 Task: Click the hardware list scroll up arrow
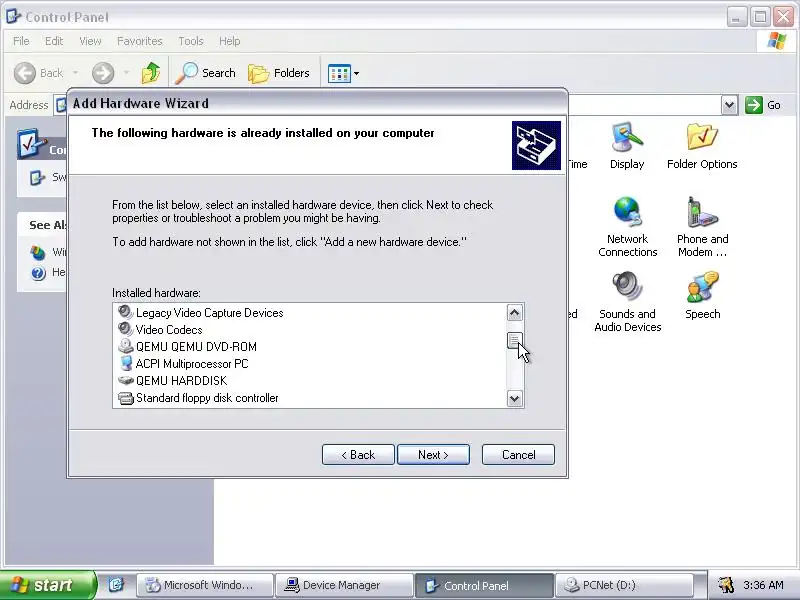click(514, 312)
